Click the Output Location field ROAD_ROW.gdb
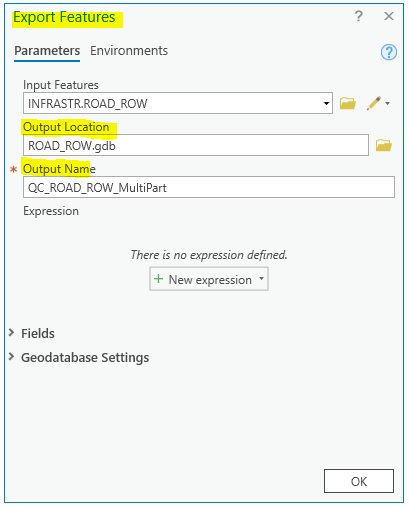 (x=196, y=145)
